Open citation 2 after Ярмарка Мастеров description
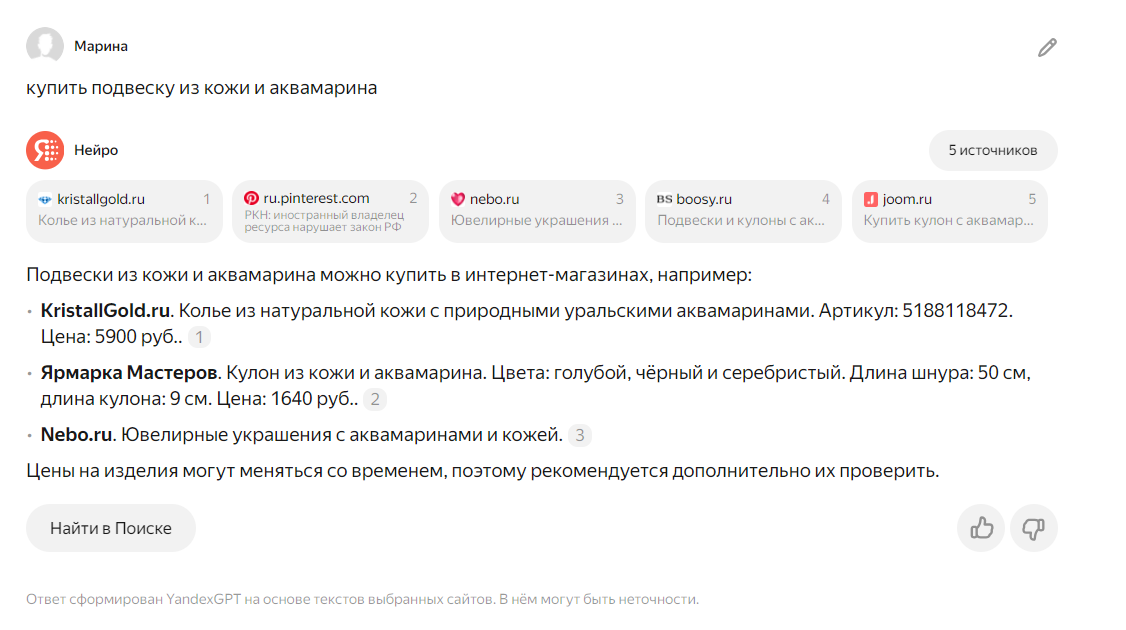Viewport: 1126px width, 630px height. [375, 398]
